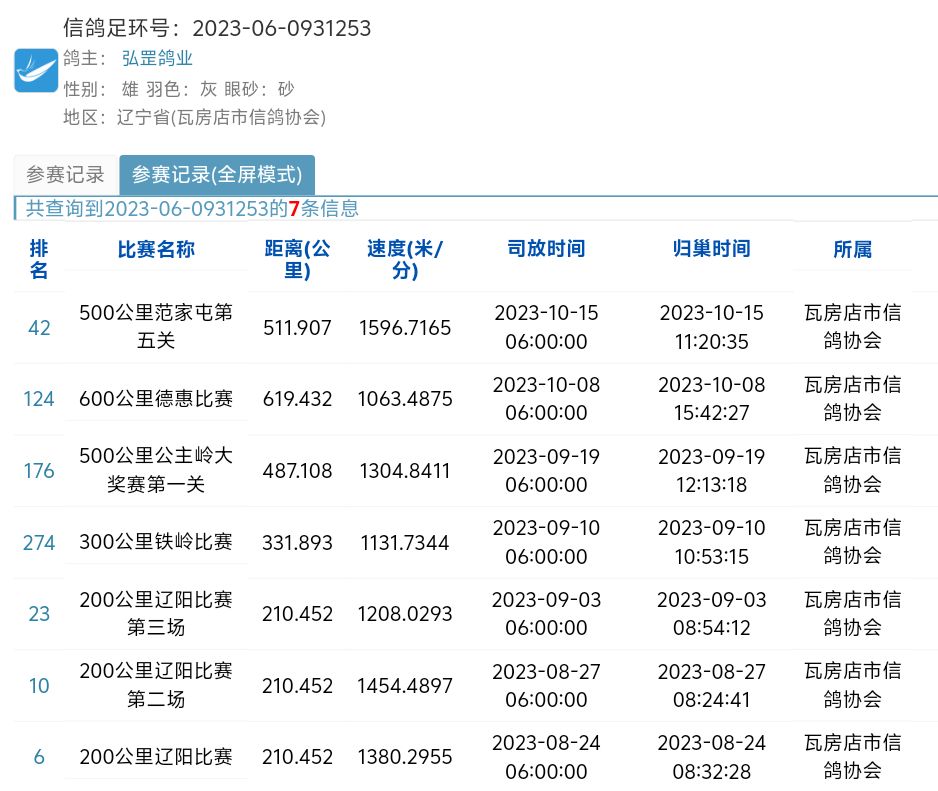Click the 排名 column header
Image resolution: width=938 pixels, height=791 pixels.
[39, 259]
